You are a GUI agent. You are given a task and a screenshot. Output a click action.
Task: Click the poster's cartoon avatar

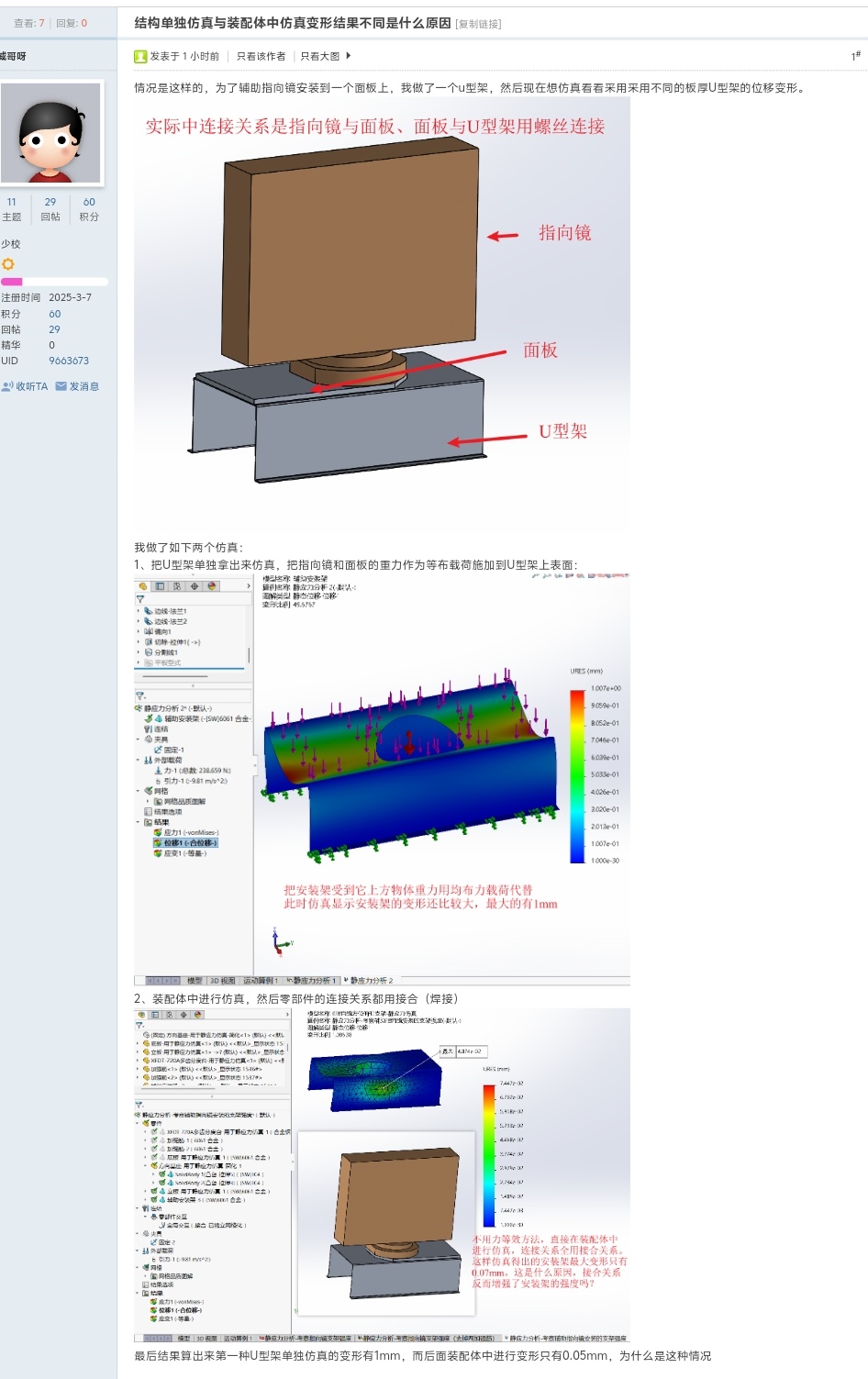(51, 133)
